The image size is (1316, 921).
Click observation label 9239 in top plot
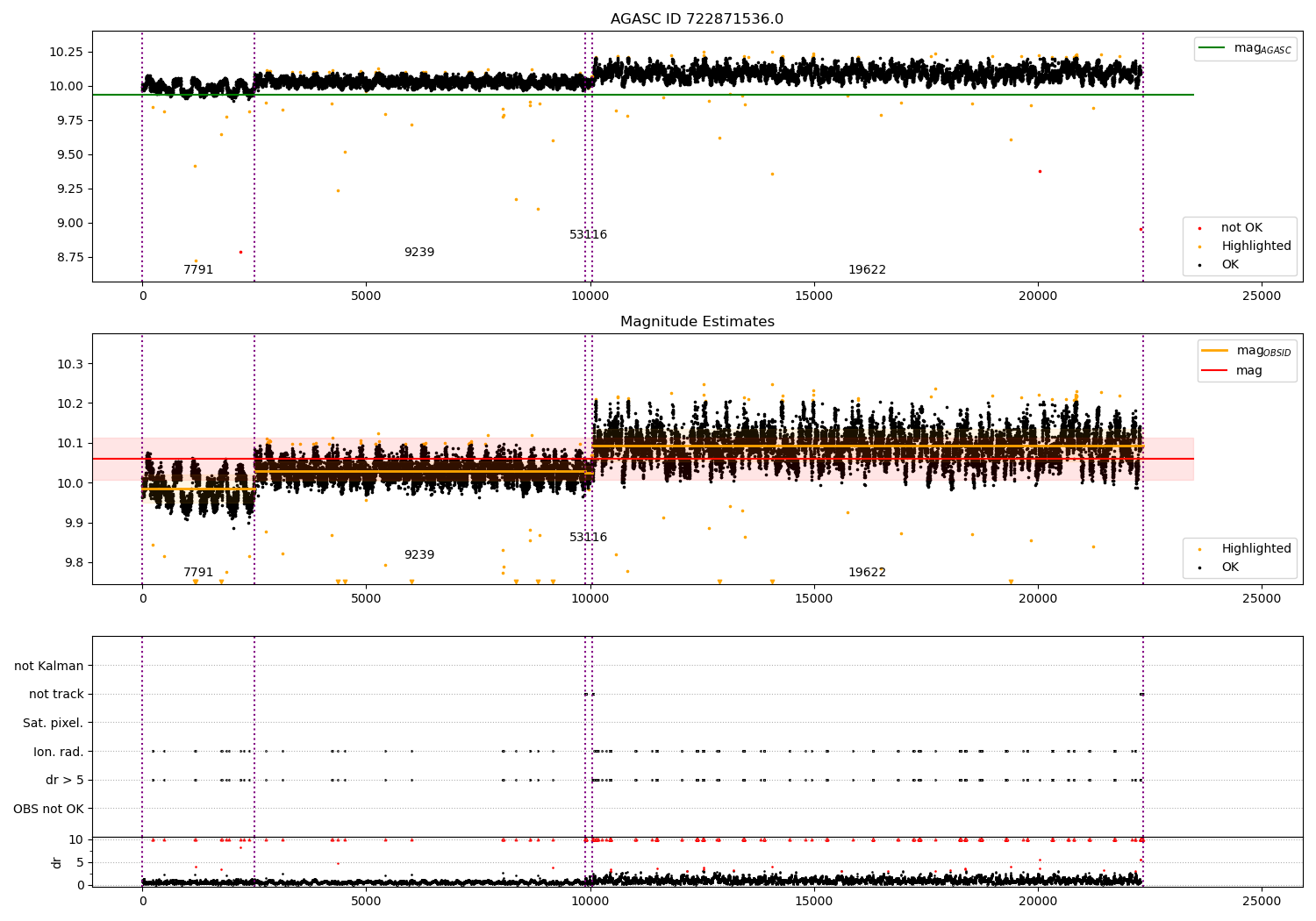click(x=419, y=253)
